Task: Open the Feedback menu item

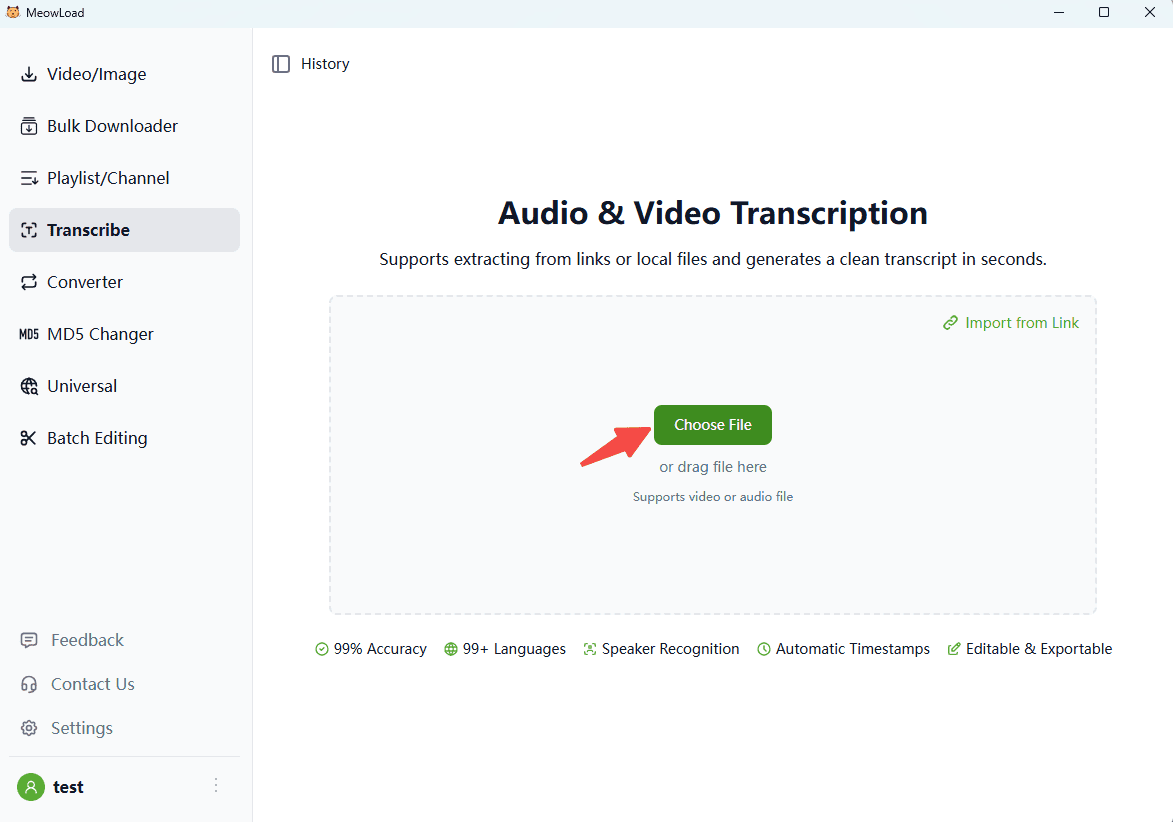Action: point(87,640)
